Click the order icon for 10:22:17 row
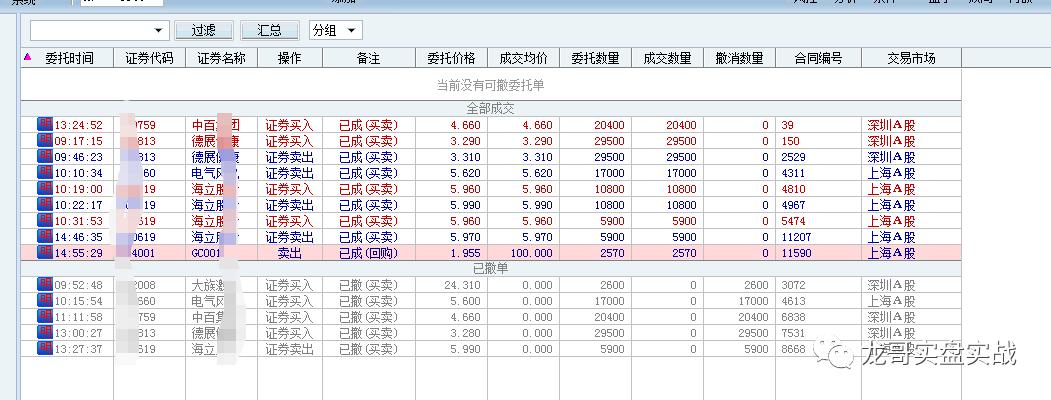 click(44, 204)
